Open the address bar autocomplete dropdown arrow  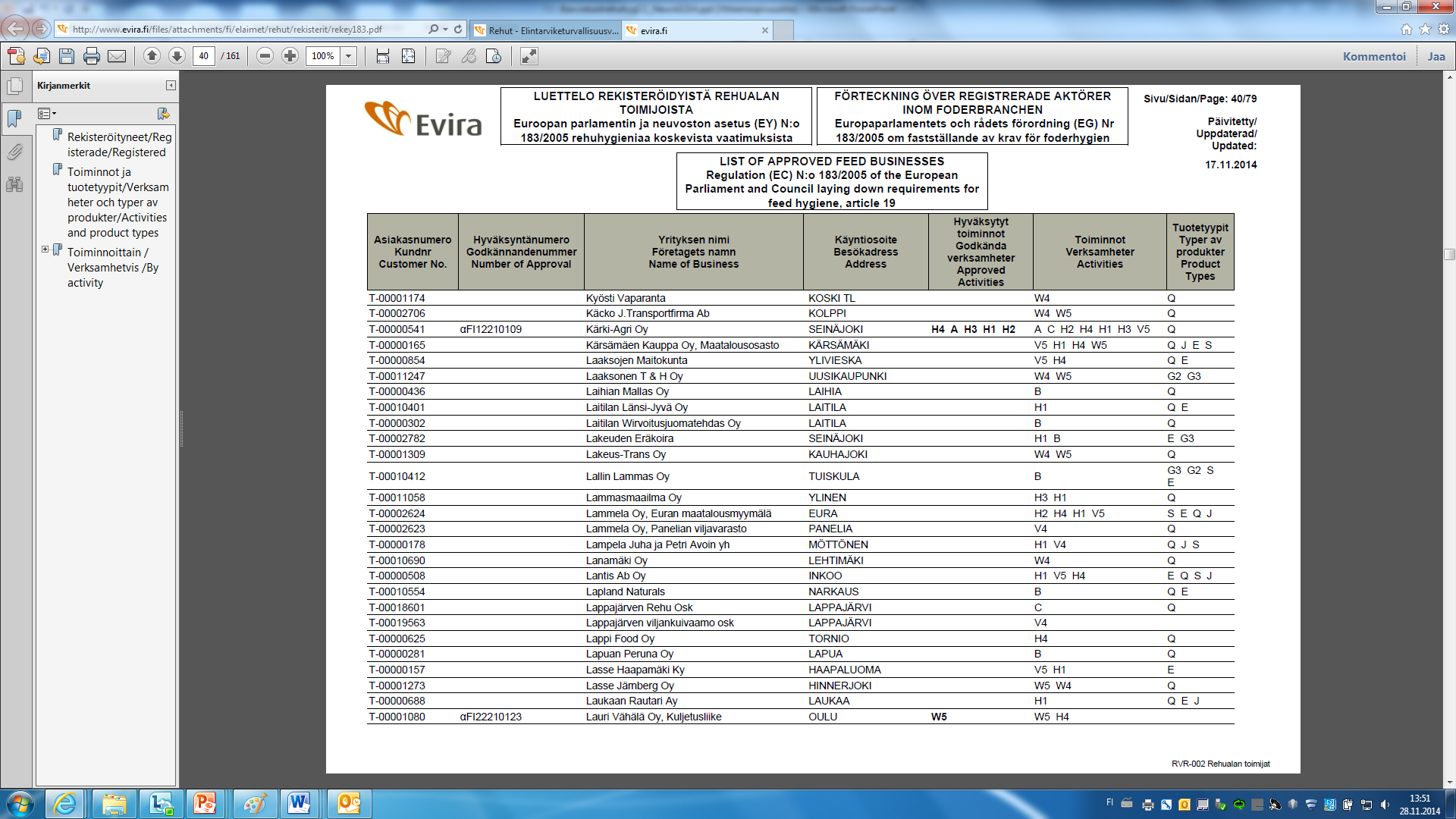pos(445,30)
